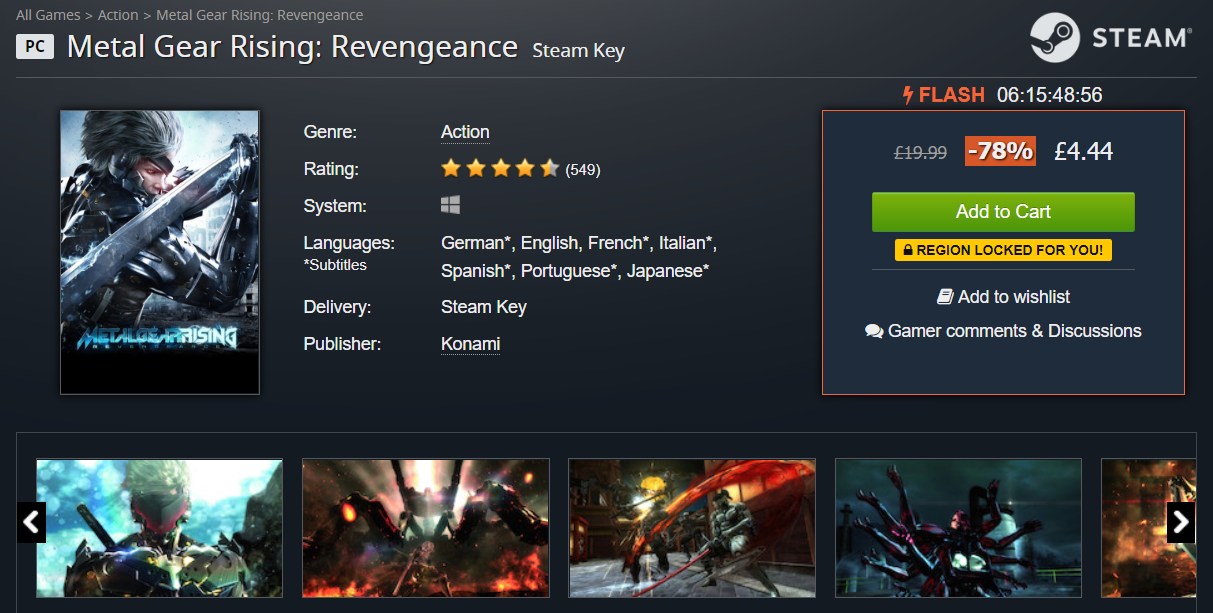Click the Region Locked For You badge
1213x613 pixels.
click(x=1003, y=250)
